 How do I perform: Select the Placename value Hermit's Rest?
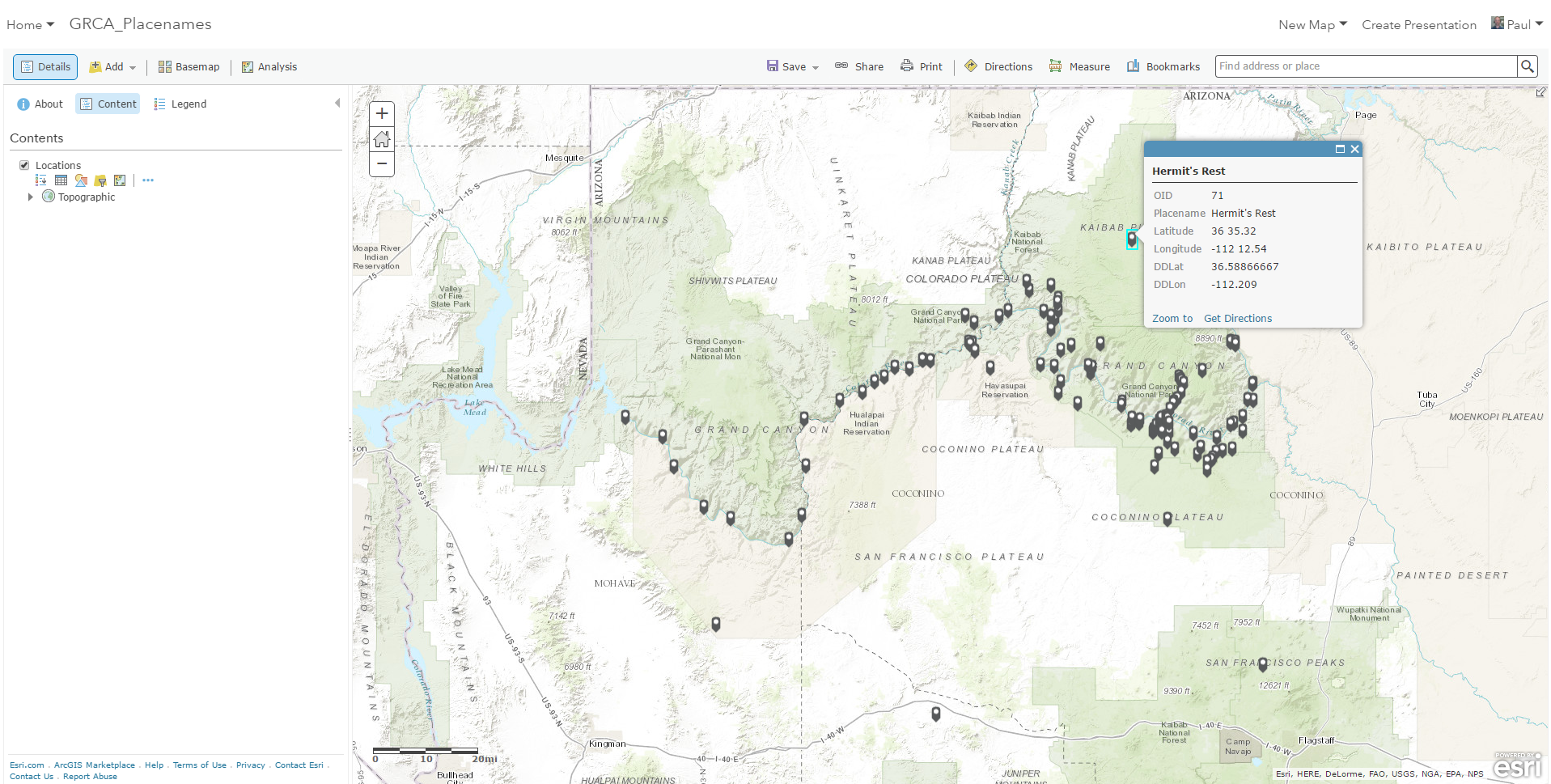coord(1244,214)
